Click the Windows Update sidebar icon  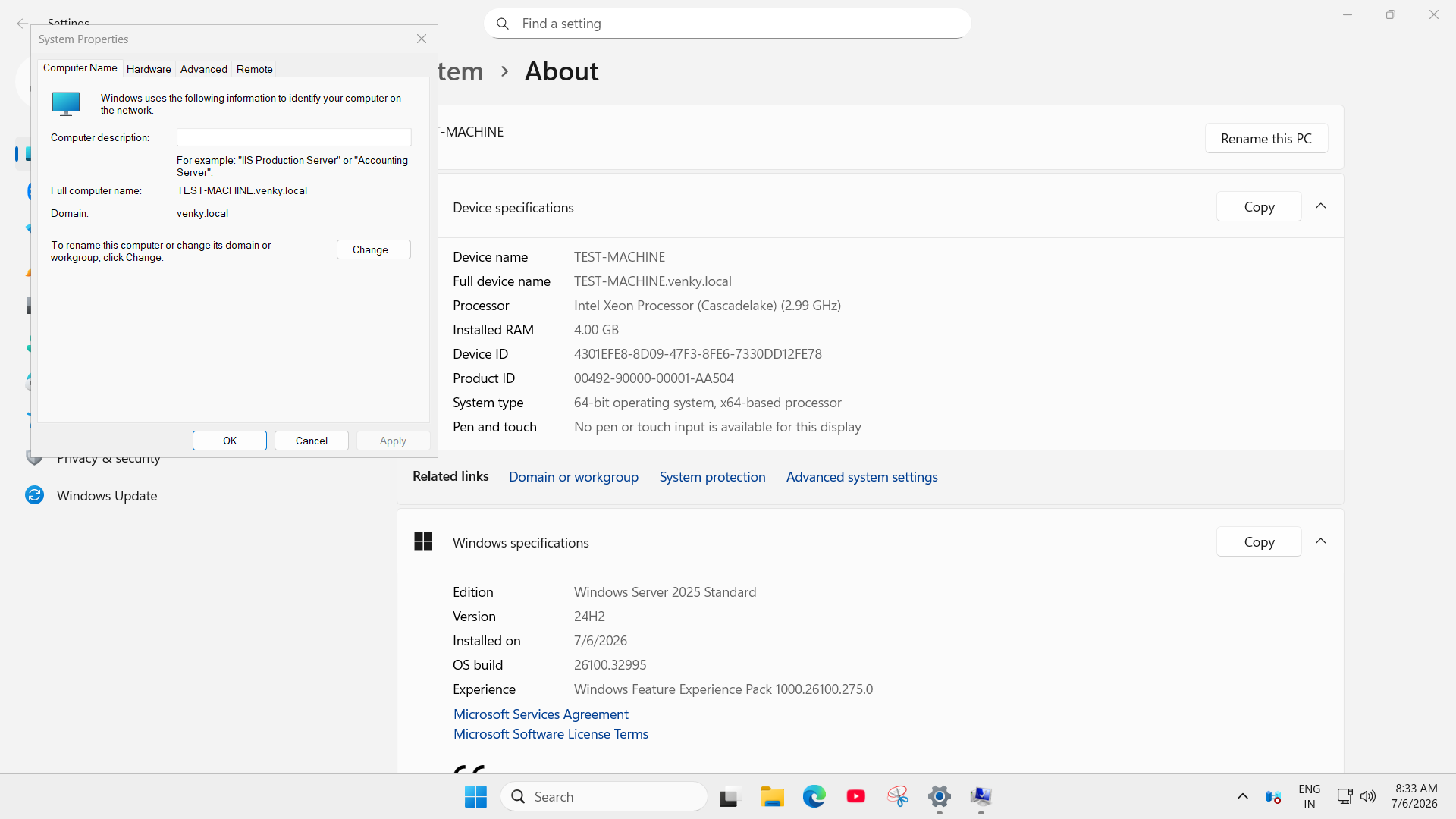pyautogui.click(x=34, y=495)
